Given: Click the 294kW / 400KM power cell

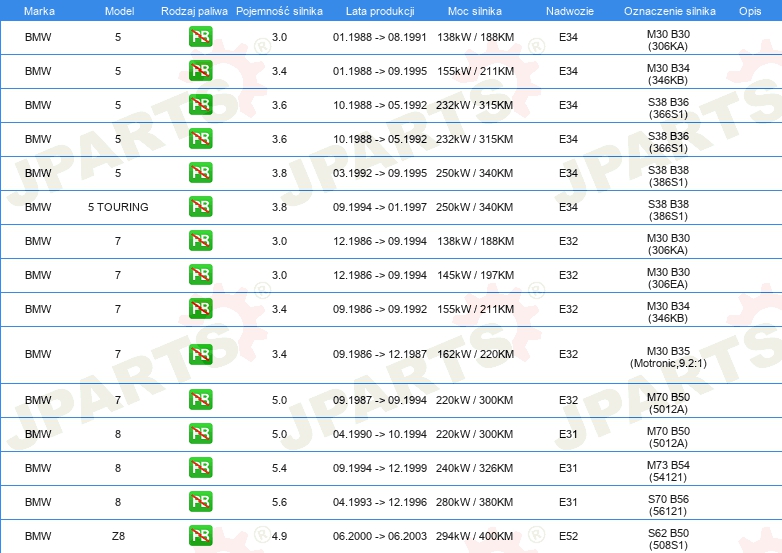Looking at the screenshot, I should click(474, 536).
